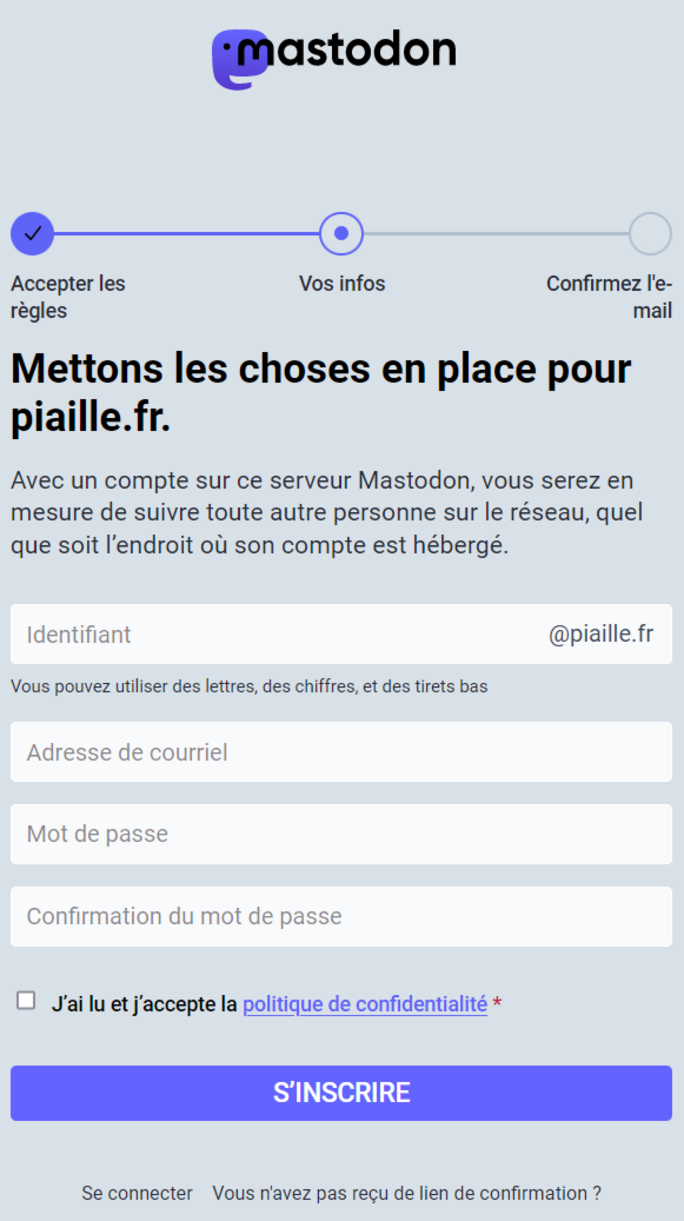
Task: Open the missing confirmation link help link
Action: point(407,1193)
